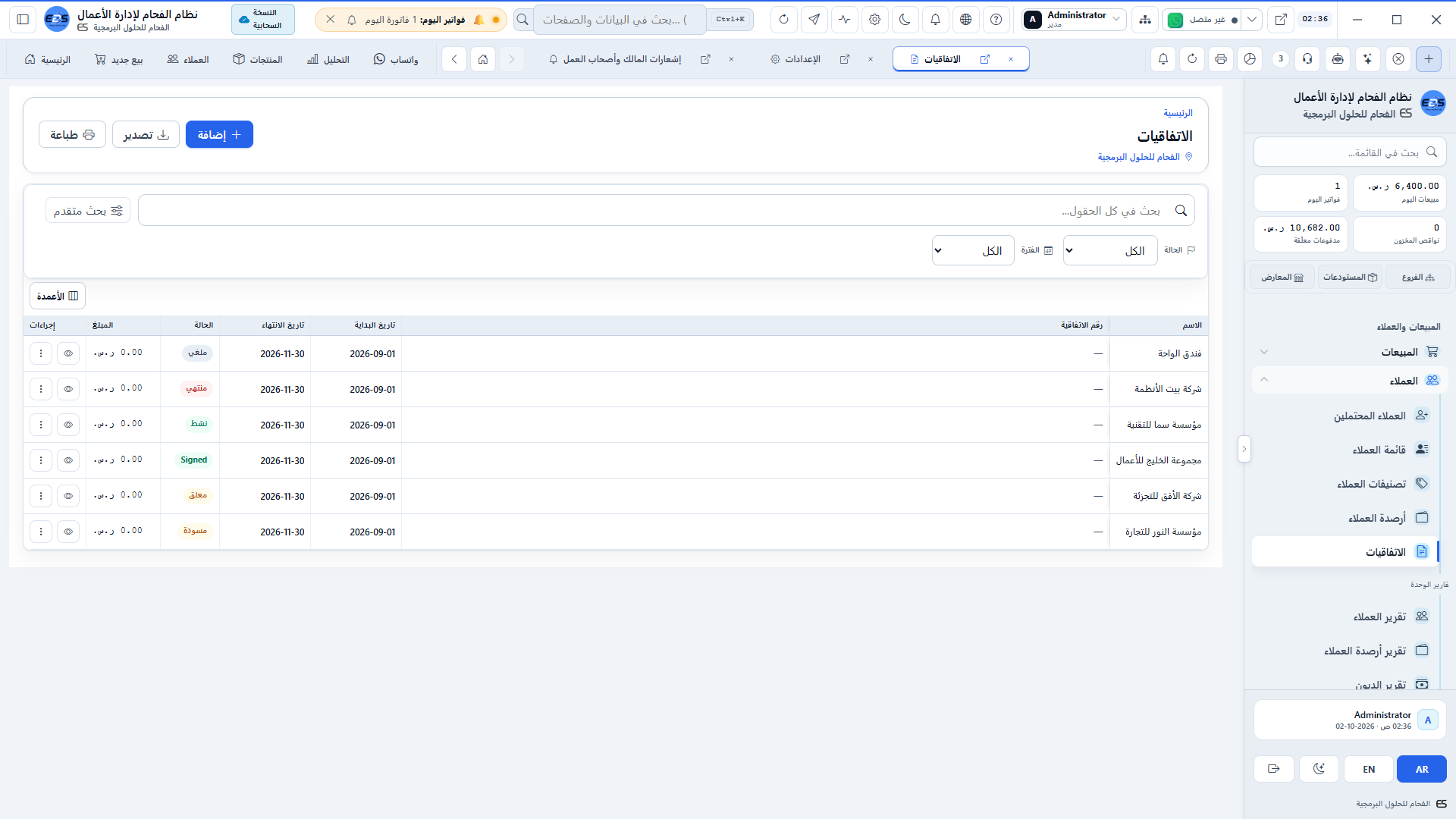Open the help question mark icon
1456x819 pixels.
(996, 20)
